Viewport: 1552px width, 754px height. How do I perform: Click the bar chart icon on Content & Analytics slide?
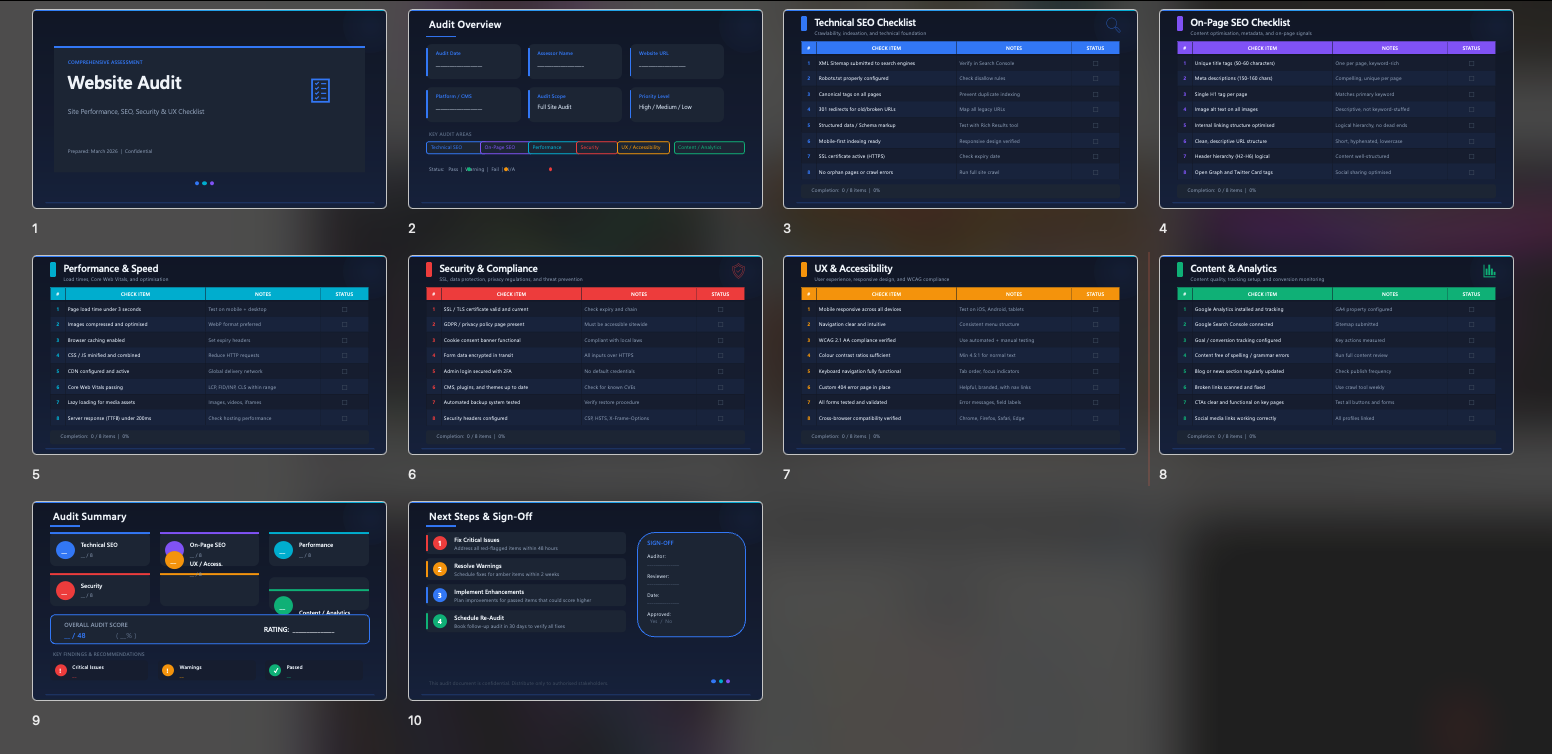1489,269
